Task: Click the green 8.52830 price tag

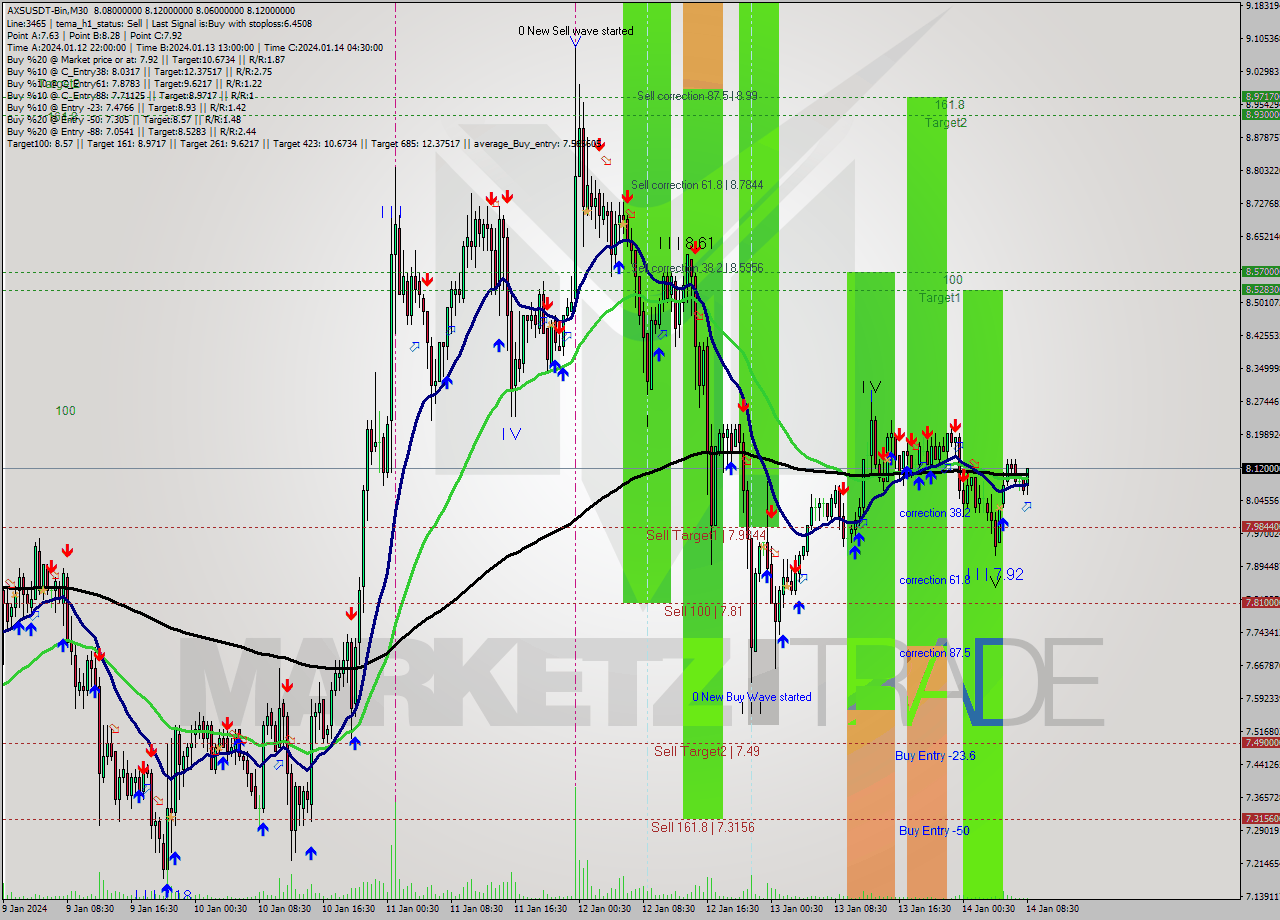Action: click(x=1260, y=289)
